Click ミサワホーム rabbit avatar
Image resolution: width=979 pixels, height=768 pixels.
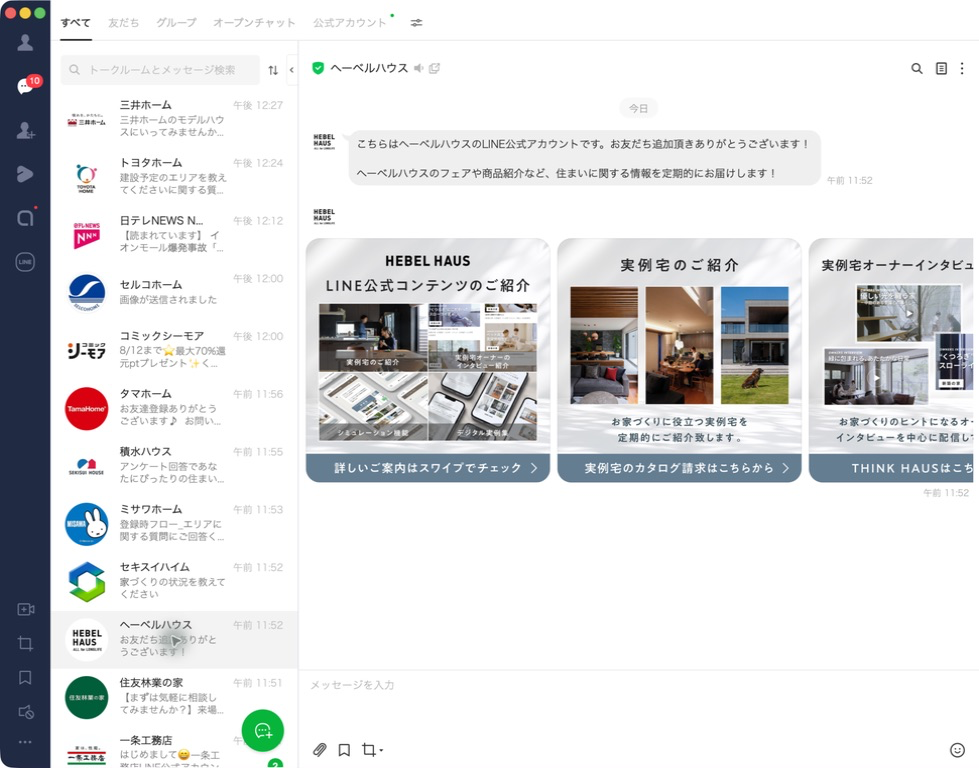[87, 524]
